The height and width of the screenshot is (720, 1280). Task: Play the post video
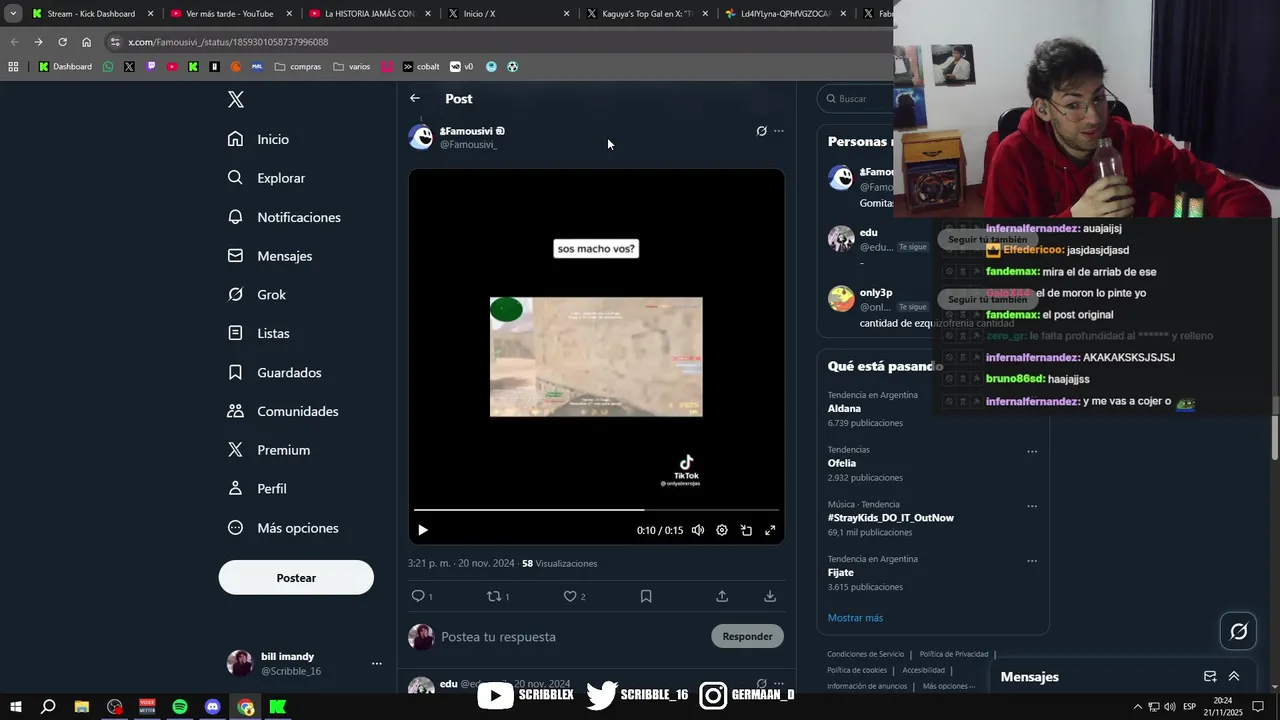pos(422,530)
